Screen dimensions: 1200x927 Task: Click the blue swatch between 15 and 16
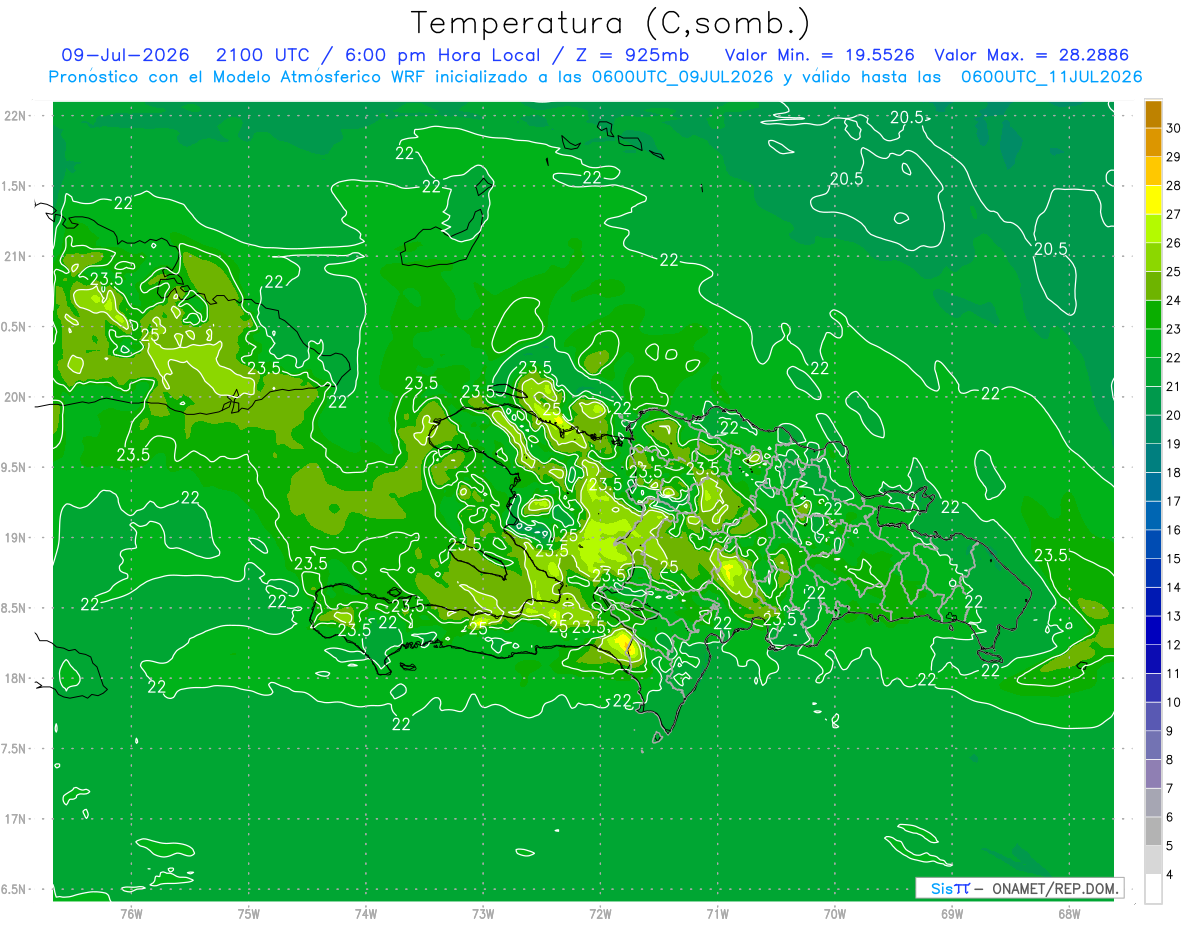click(1153, 544)
